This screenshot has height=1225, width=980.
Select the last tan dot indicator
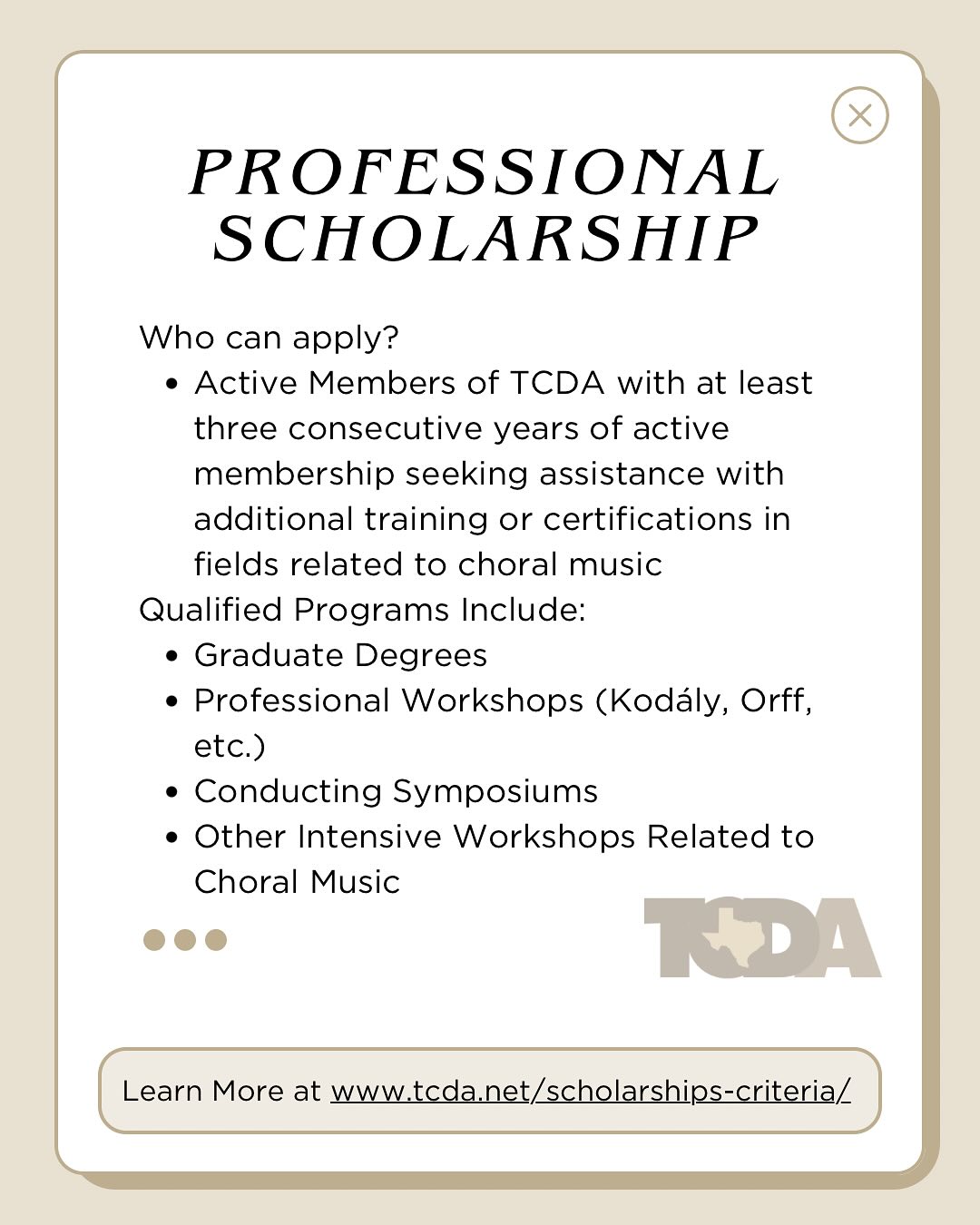coord(216,940)
